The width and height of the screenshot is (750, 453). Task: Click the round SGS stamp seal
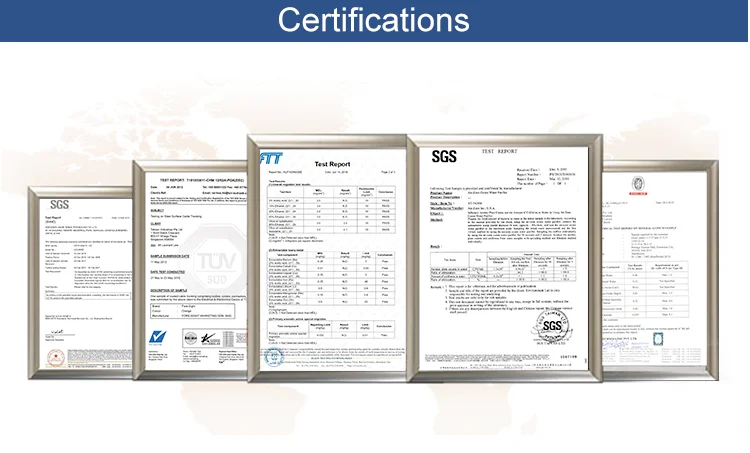point(551,327)
